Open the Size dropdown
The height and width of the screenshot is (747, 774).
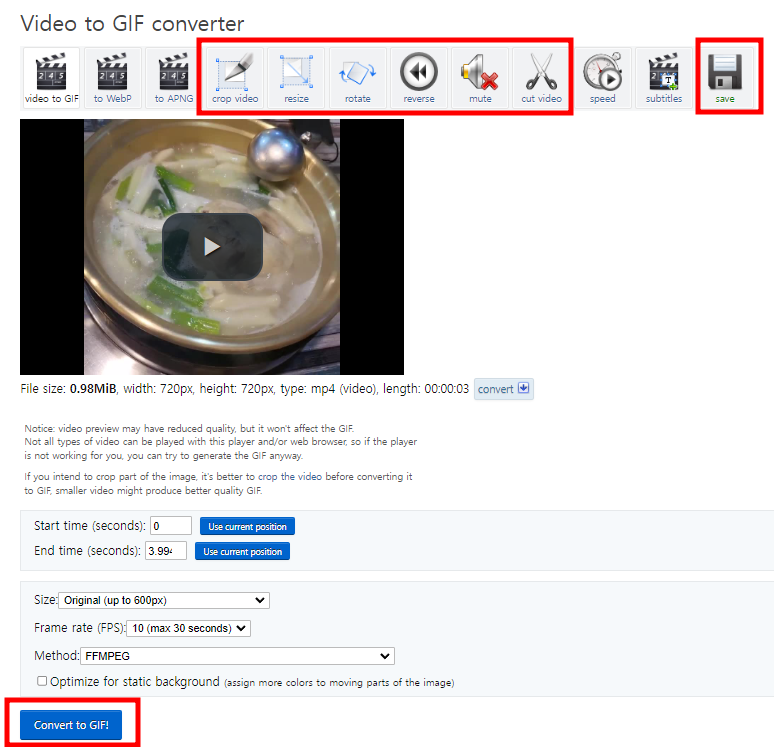point(164,600)
